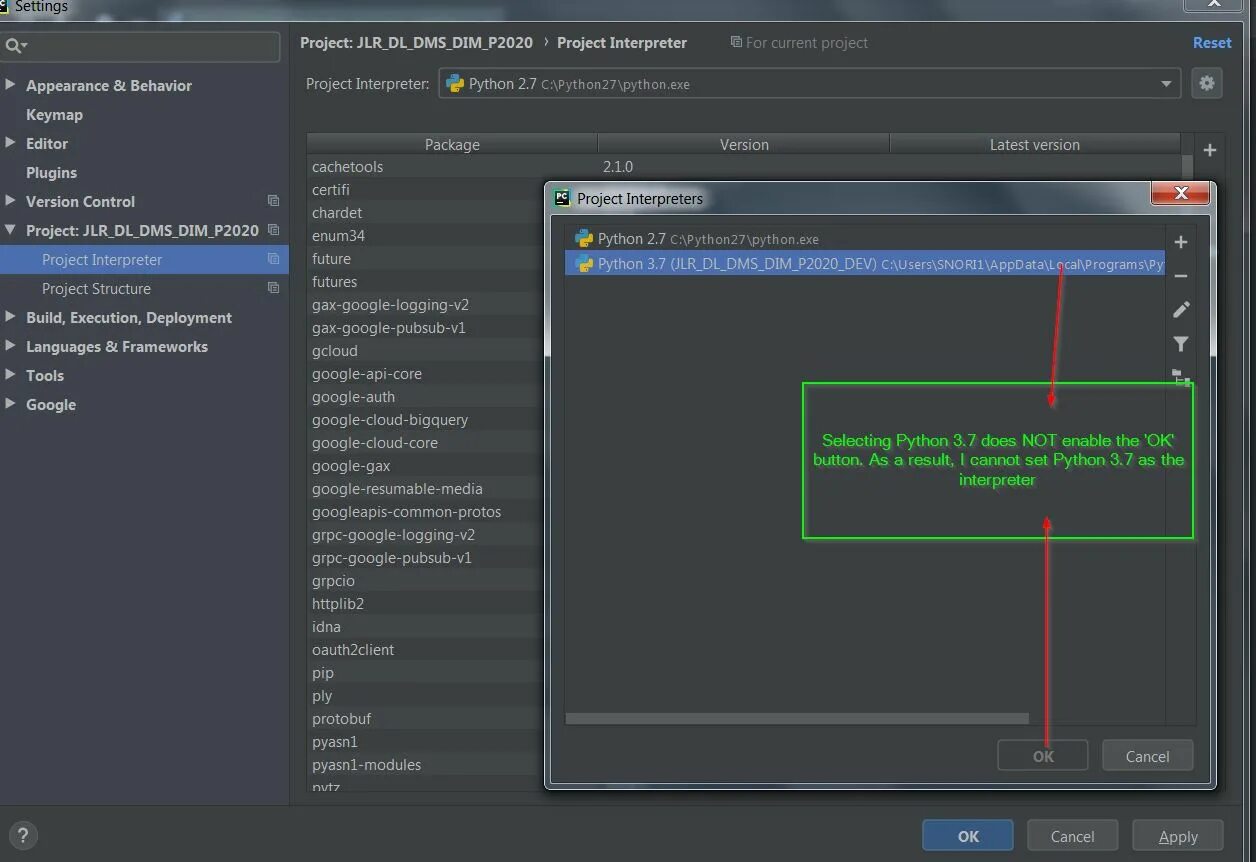Viewport: 1256px width, 862px height.
Task: Select Python 3.7 interpreter in list
Action: [x=865, y=264]
